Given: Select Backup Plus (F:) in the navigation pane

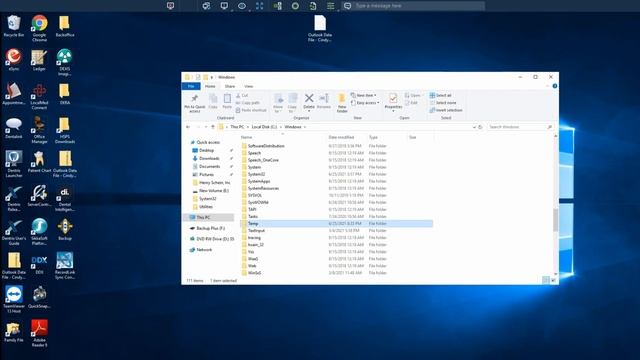Looking at the screenshot, I should click(210, 228).
